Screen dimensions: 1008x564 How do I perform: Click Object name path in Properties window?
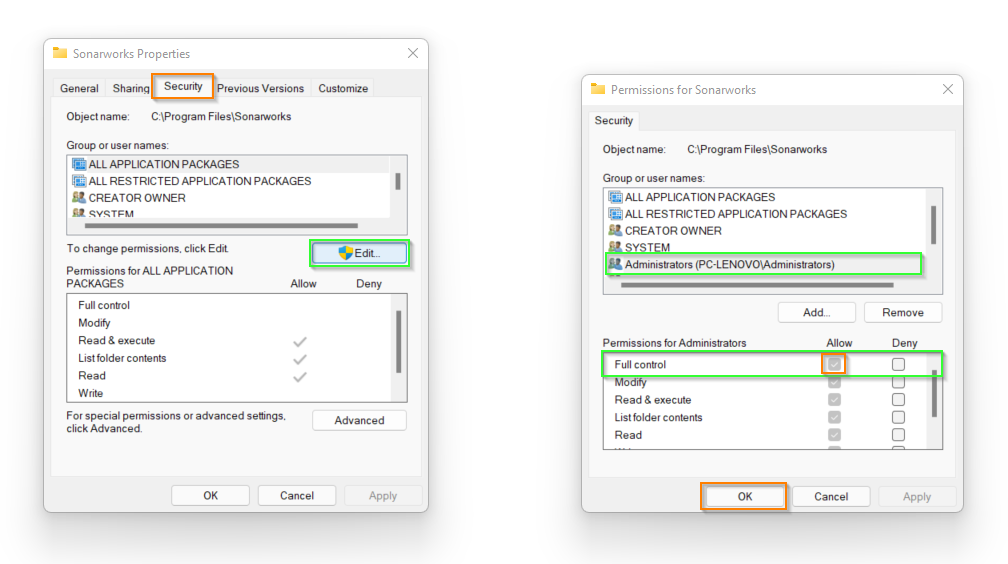pos(221,116)
